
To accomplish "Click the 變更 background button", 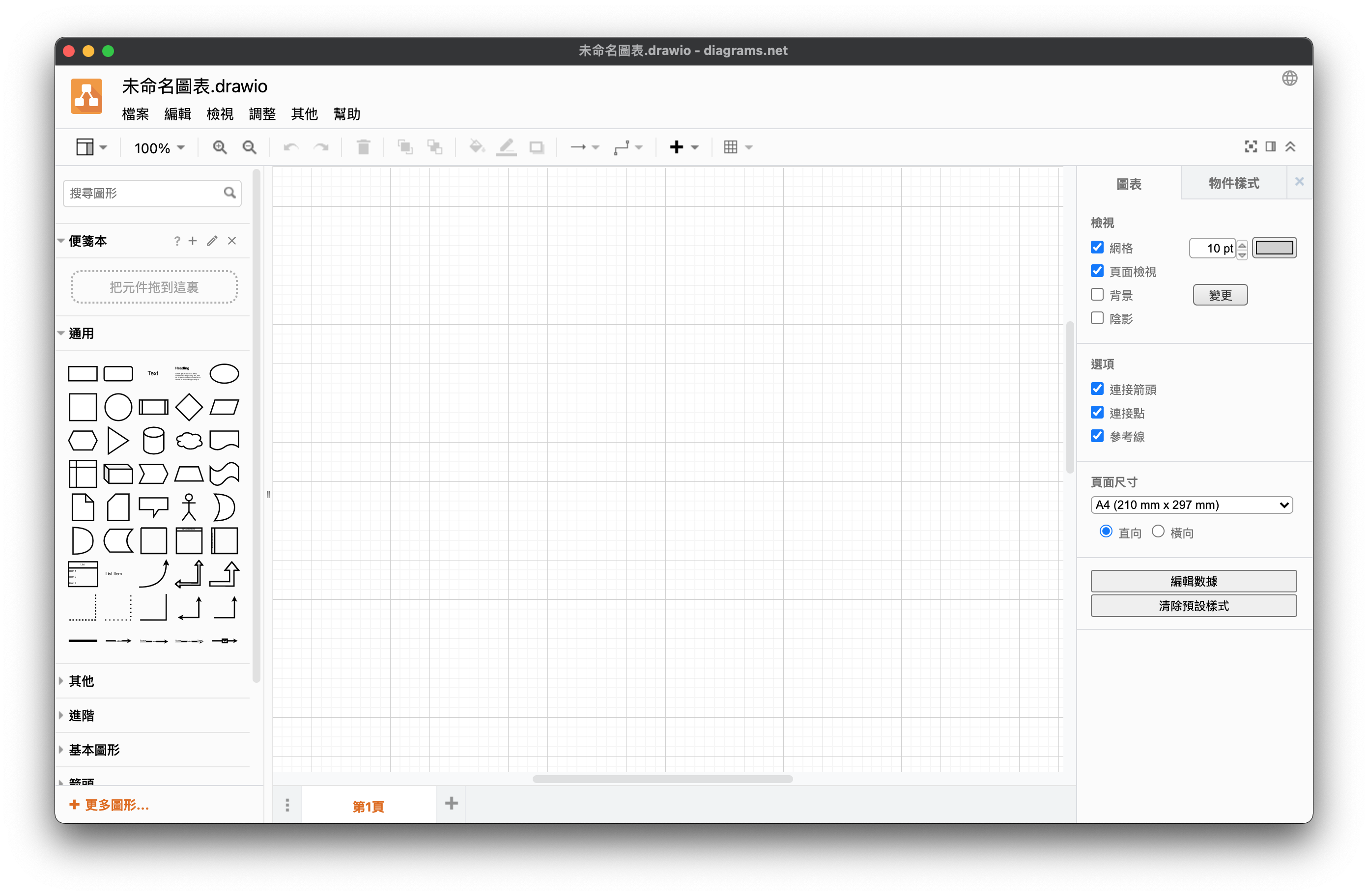I will tap(1220, 295).
